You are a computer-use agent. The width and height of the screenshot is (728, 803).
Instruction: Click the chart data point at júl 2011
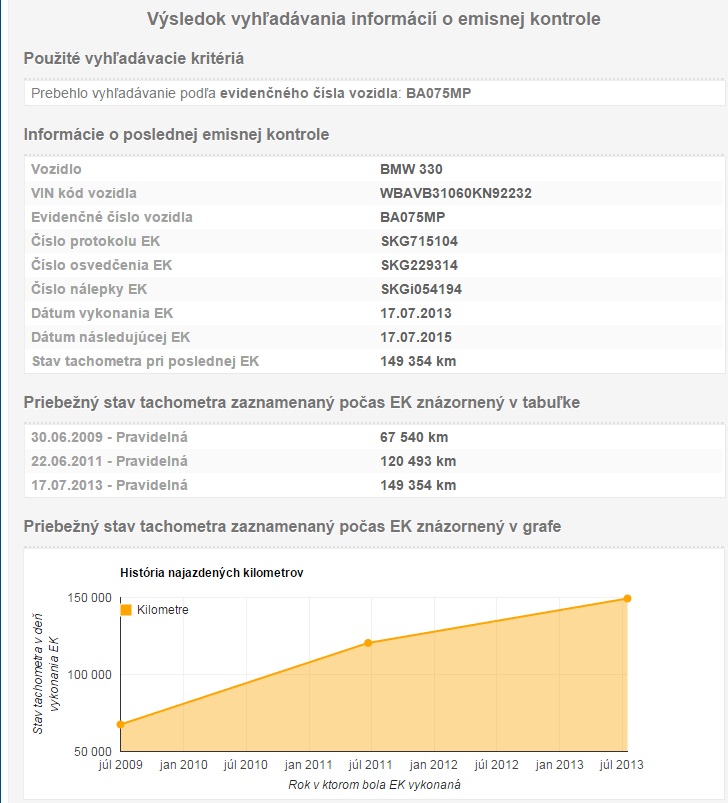[x=368, y=643]
